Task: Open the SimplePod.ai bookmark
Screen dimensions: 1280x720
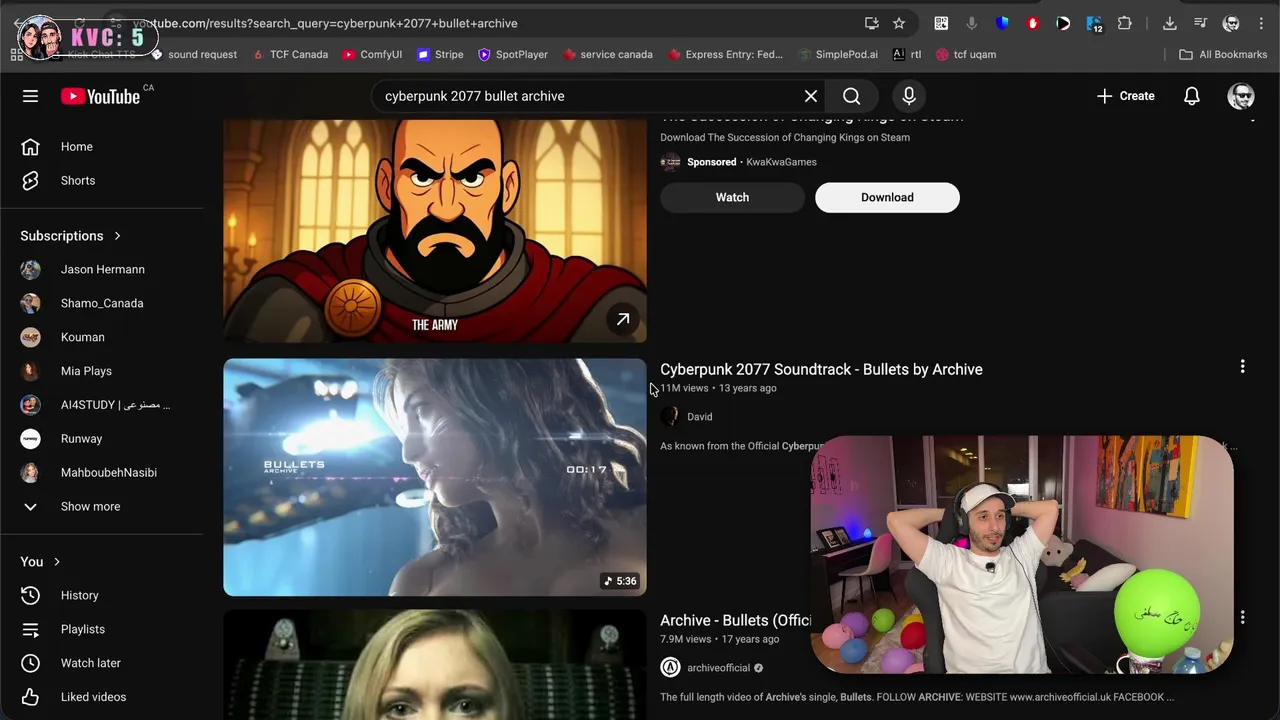Action: click(x=838, y=55)
